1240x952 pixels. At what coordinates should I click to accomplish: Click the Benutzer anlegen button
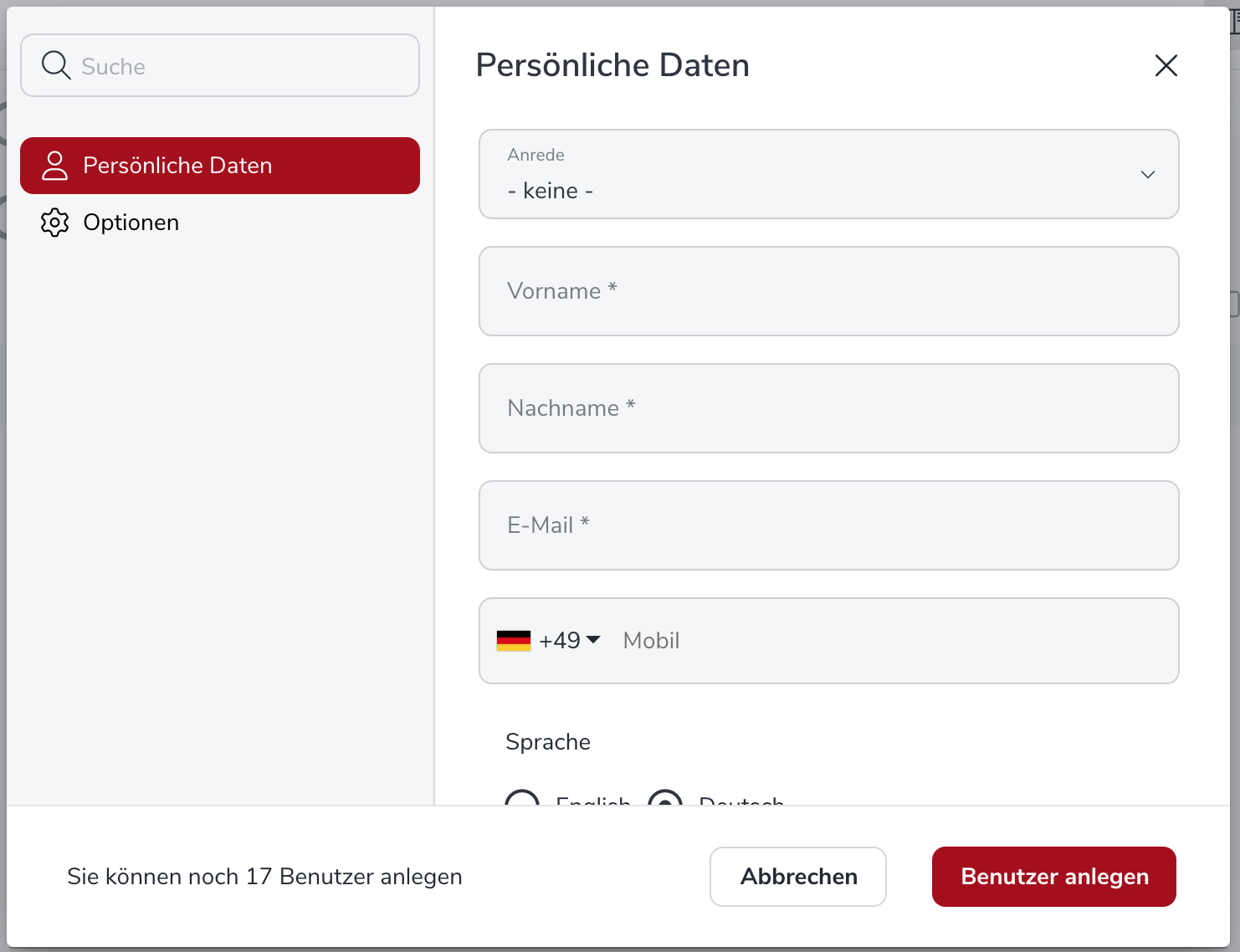(x=1053, y=876)
